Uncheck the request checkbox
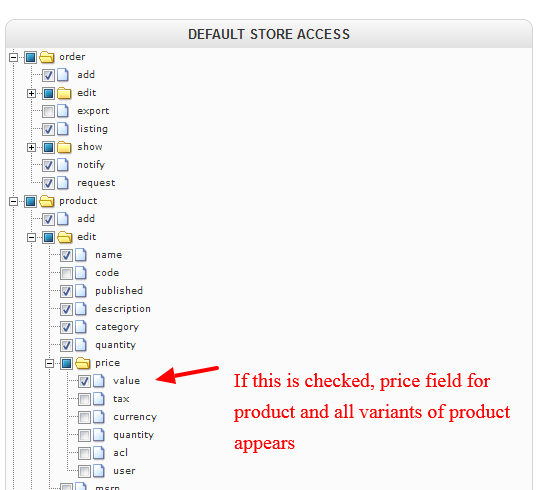The image size is (537, 490). pyautogui.click(x=48, y=183)
